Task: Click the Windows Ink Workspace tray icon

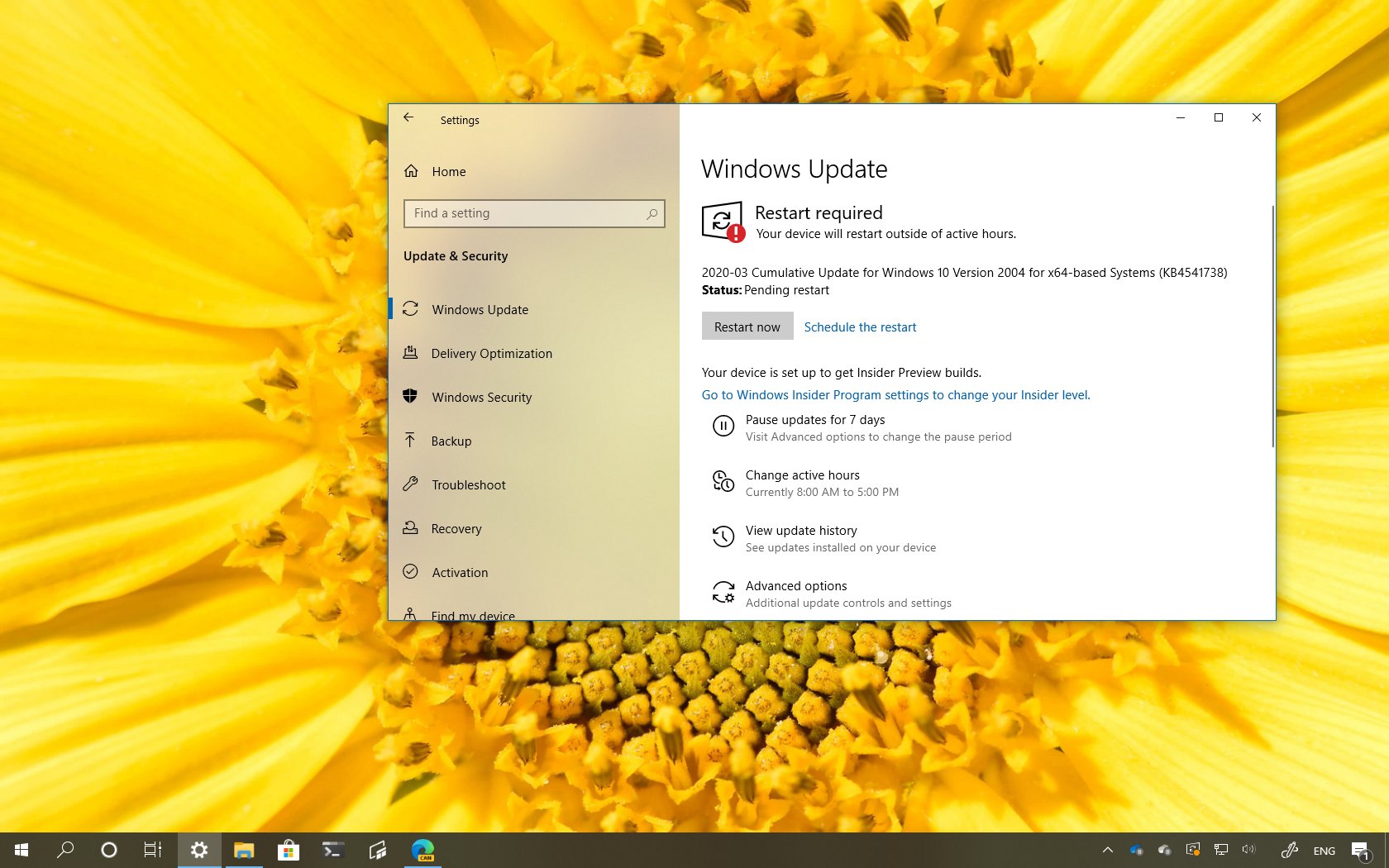Action: [1290, 850]
